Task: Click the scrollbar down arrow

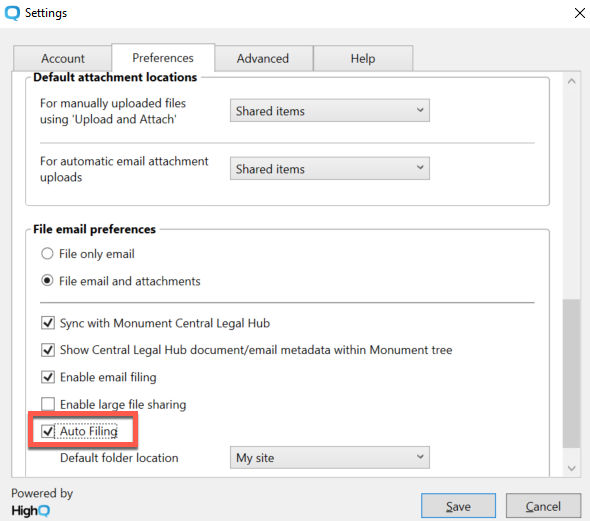Action: coord(572,468)
